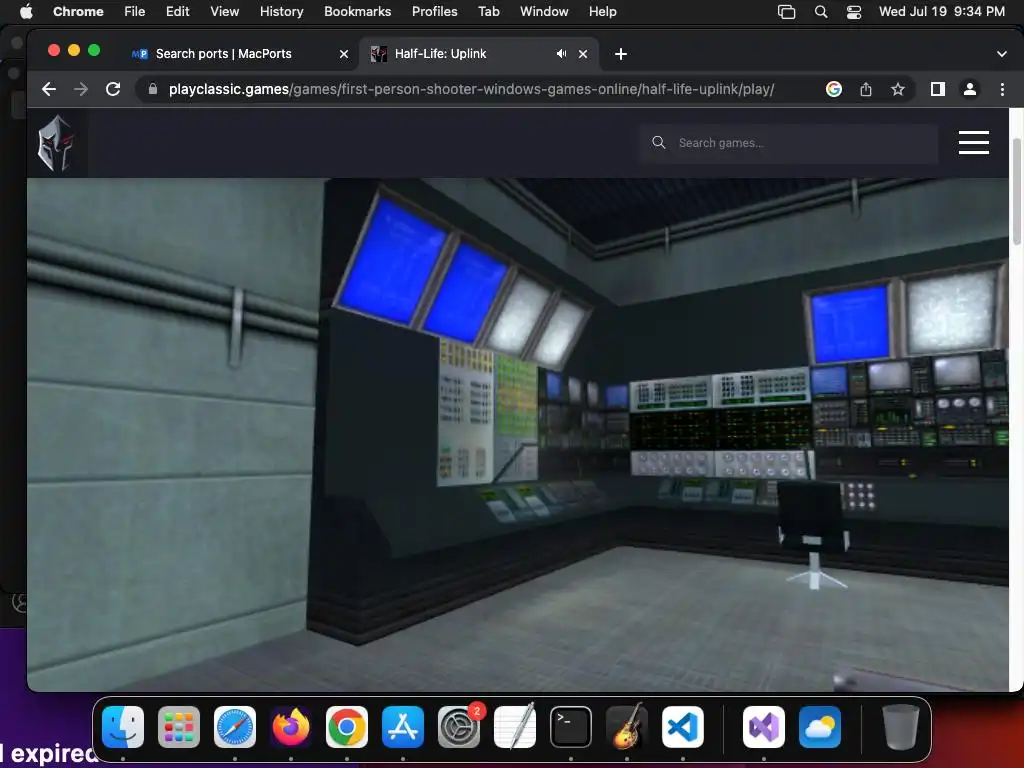Go to PlayClassic helmet logo home
The image size is (1024, 768).
point(56,143)
